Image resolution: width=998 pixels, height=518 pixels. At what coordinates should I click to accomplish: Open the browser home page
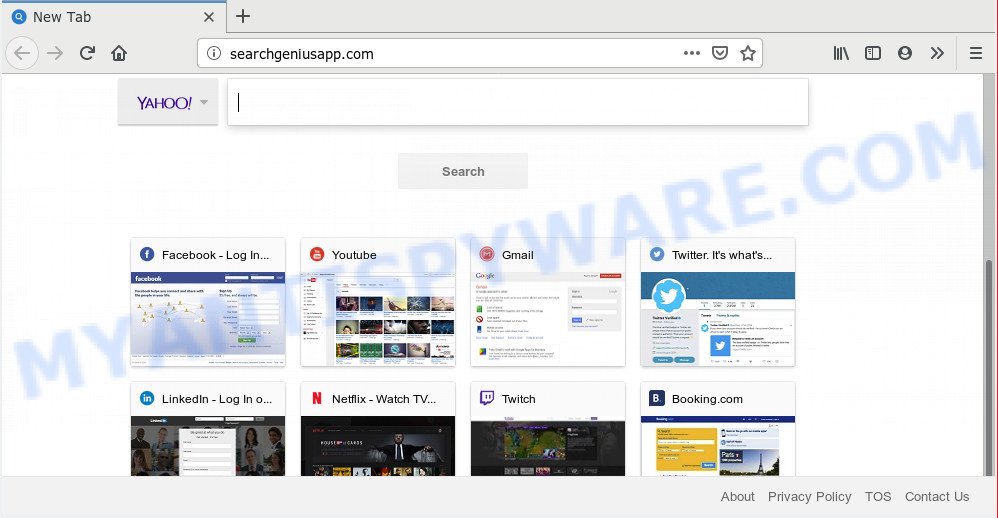pos(119,53)
